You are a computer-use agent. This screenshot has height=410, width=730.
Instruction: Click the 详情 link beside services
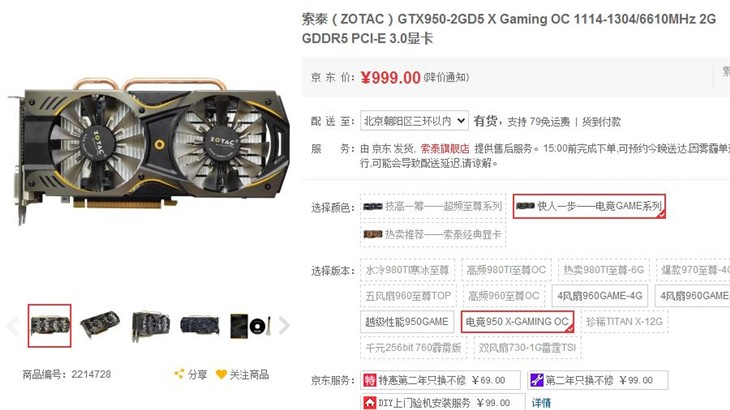click(x=541, y=403)
